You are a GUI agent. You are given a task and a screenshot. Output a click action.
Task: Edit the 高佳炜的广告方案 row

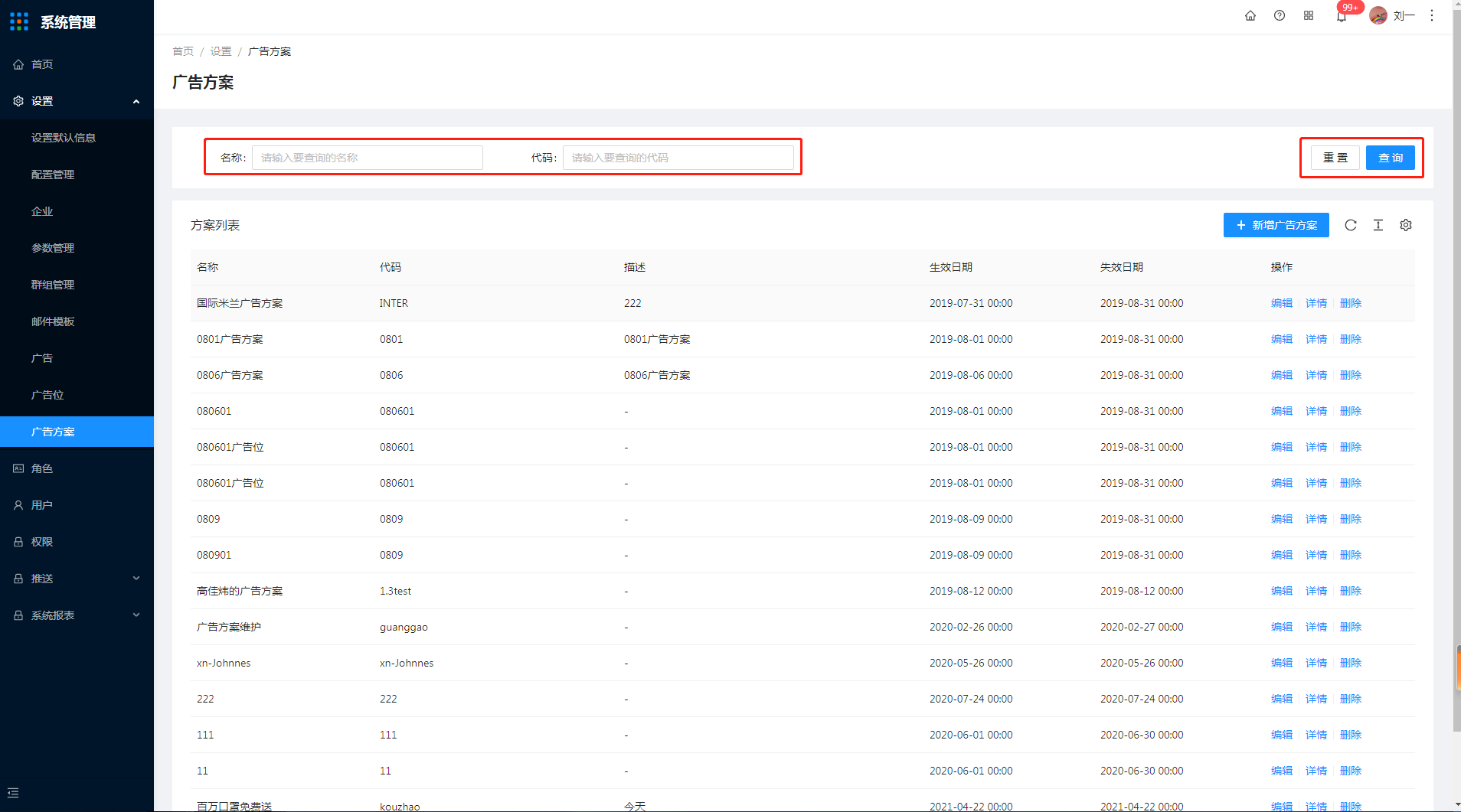pyautogui.click(x=1282, y=591)
